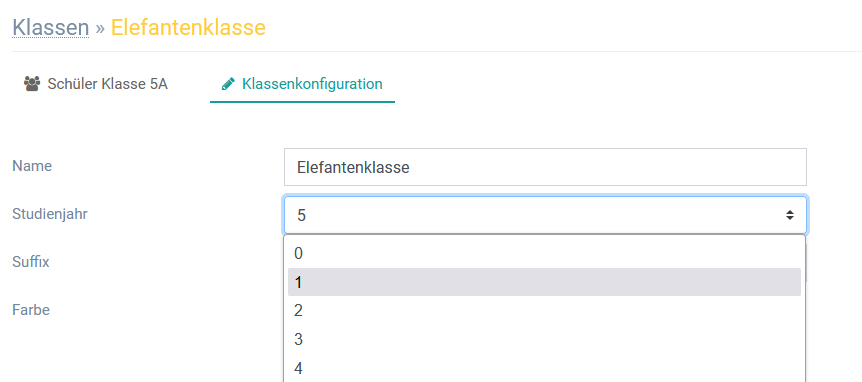Click the pencil icon beside Klassenkonfiguration
862x382 pixels.
(228, 84)
